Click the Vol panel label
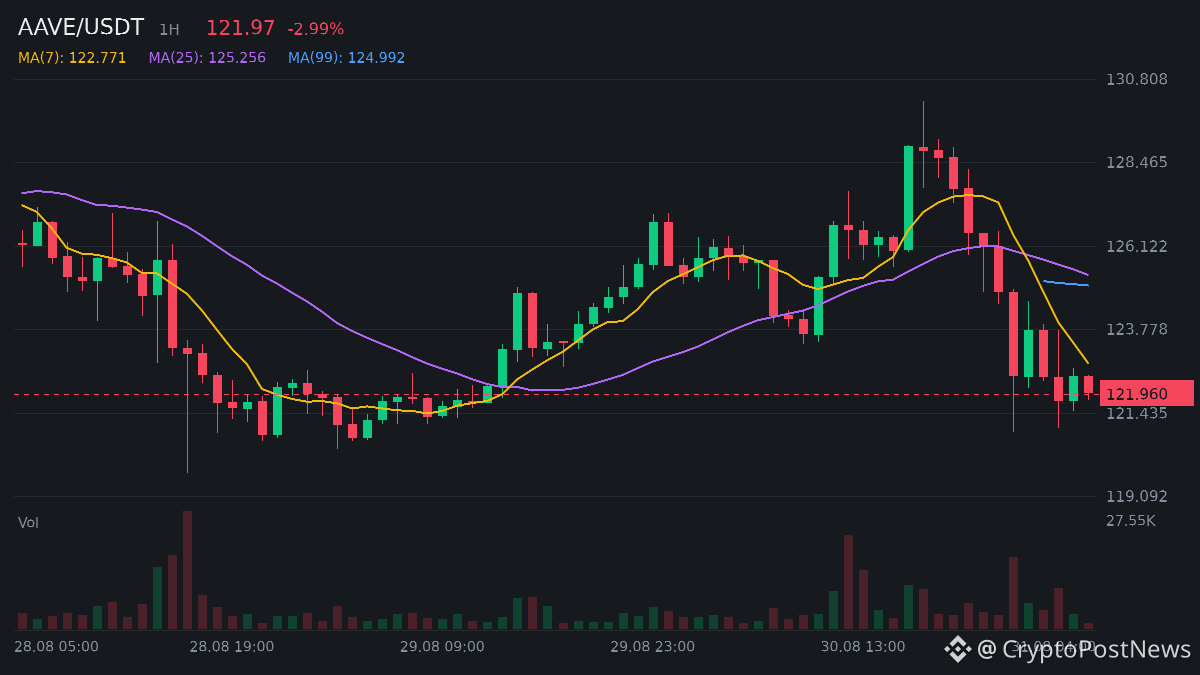 click(28, 523)
